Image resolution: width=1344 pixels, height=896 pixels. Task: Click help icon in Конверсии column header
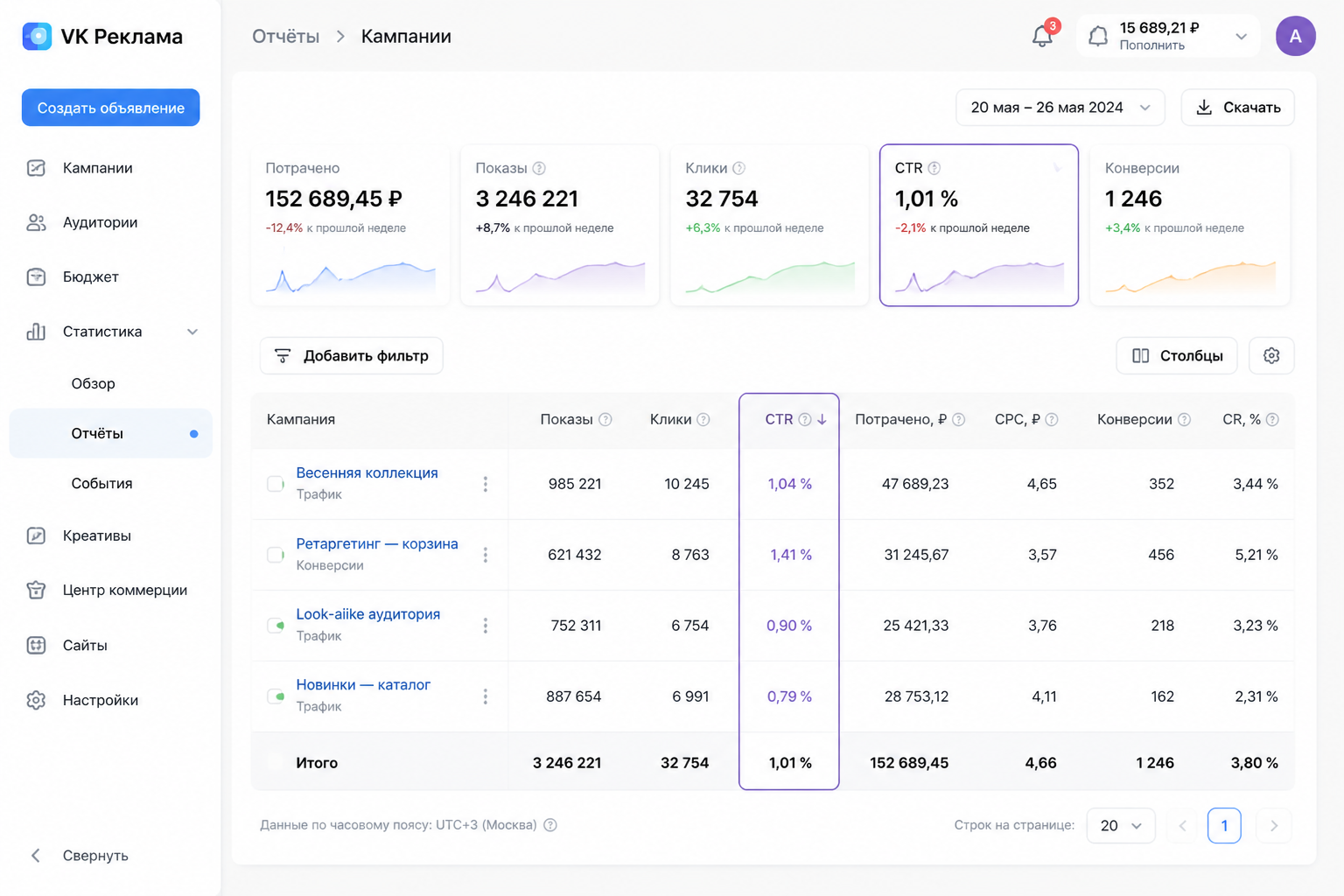[x=1184, y=420]
